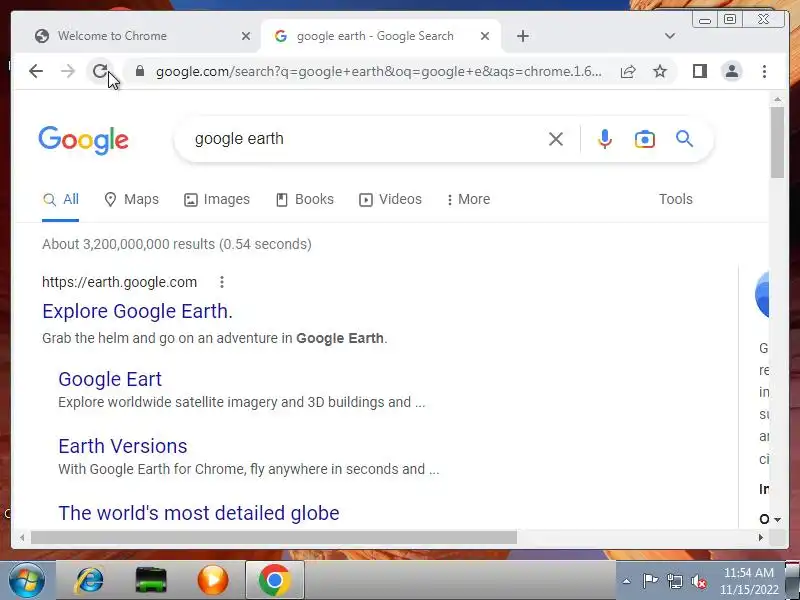Click the scroll left arrow

click(x=22, y=537)
